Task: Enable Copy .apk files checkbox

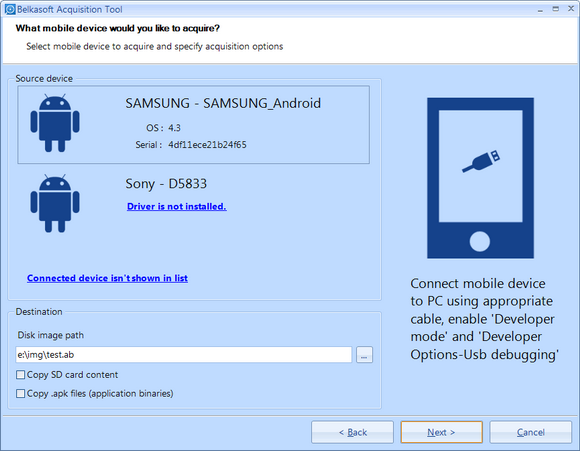Action: (20, 393)
